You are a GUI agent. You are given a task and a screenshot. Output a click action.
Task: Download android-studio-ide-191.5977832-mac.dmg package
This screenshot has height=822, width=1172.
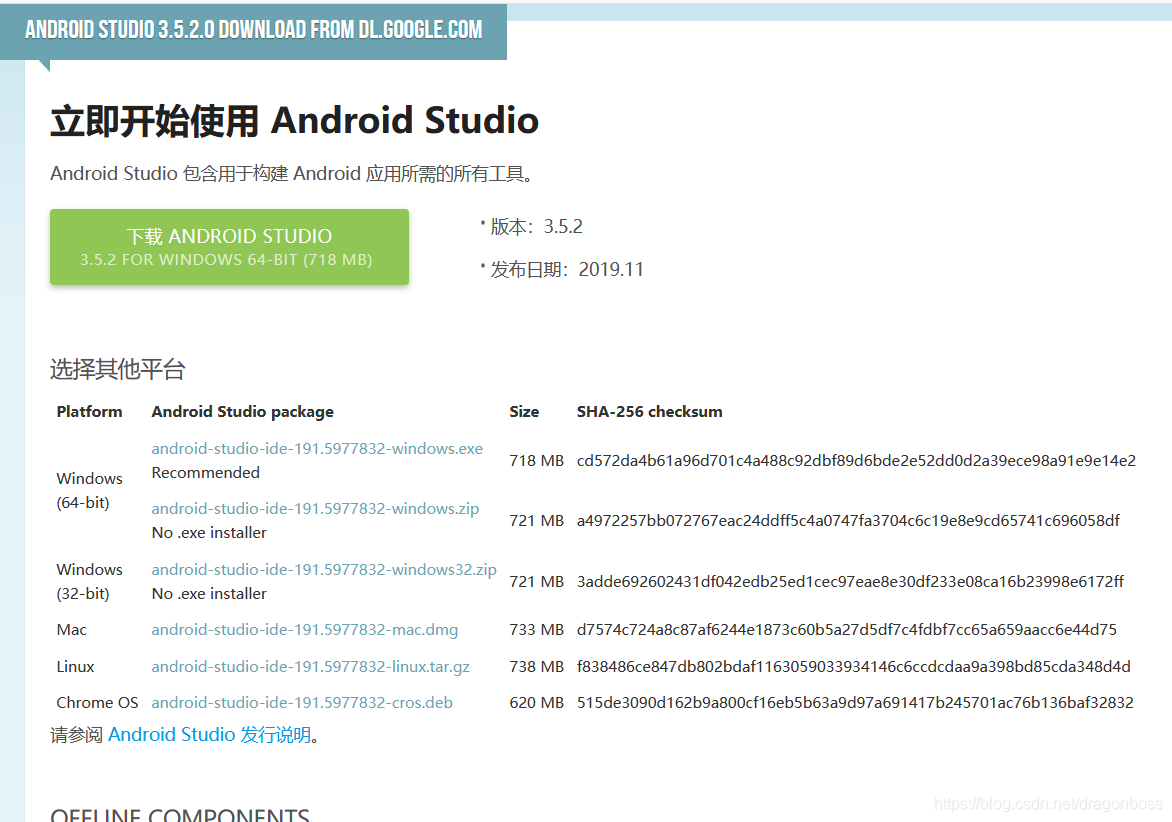tap(304, 630)
